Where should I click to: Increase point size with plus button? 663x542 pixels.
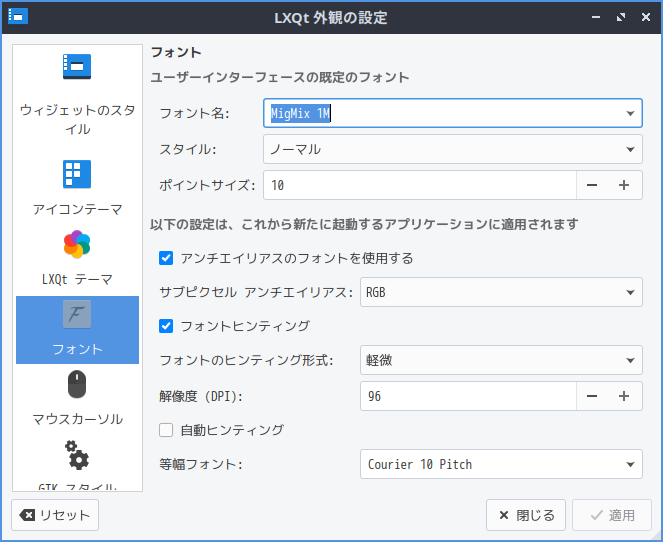[x=624, y=185]
